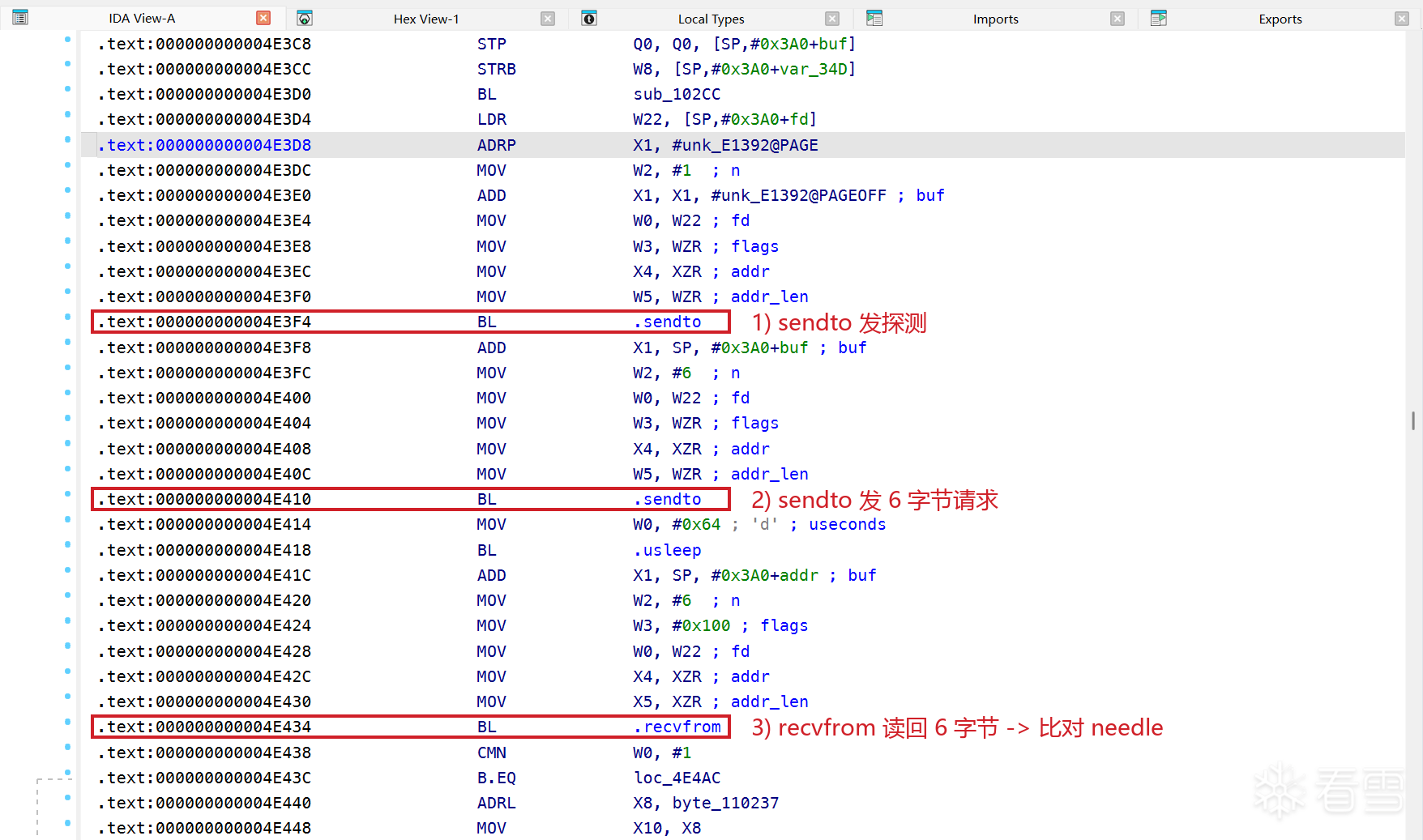Viewport: 1423px width, 840px height.
Task: Click the ADRL mnemonic at 4E440
Action: tap(496, 803)
